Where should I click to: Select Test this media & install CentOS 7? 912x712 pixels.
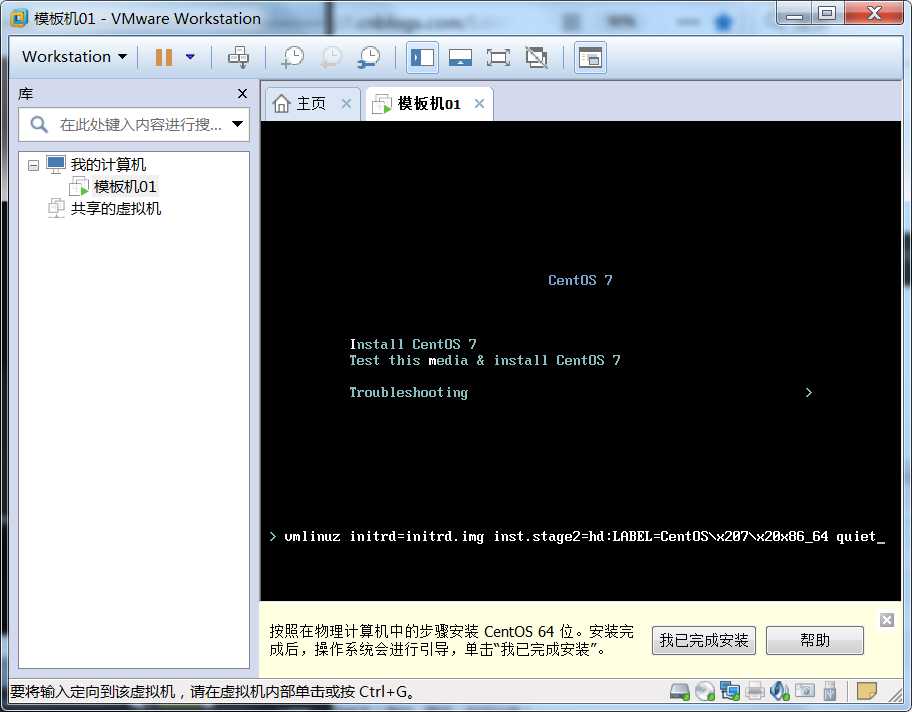click(484, 360)
